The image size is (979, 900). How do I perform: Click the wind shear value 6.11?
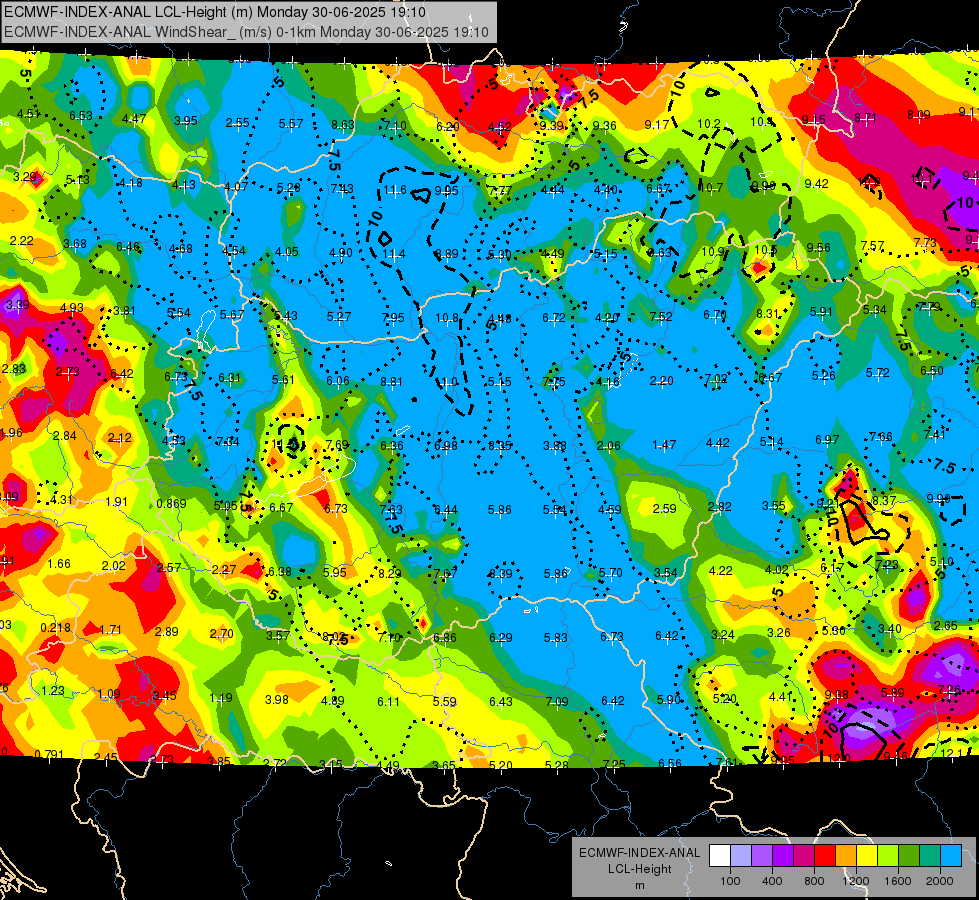click(388, 701)
